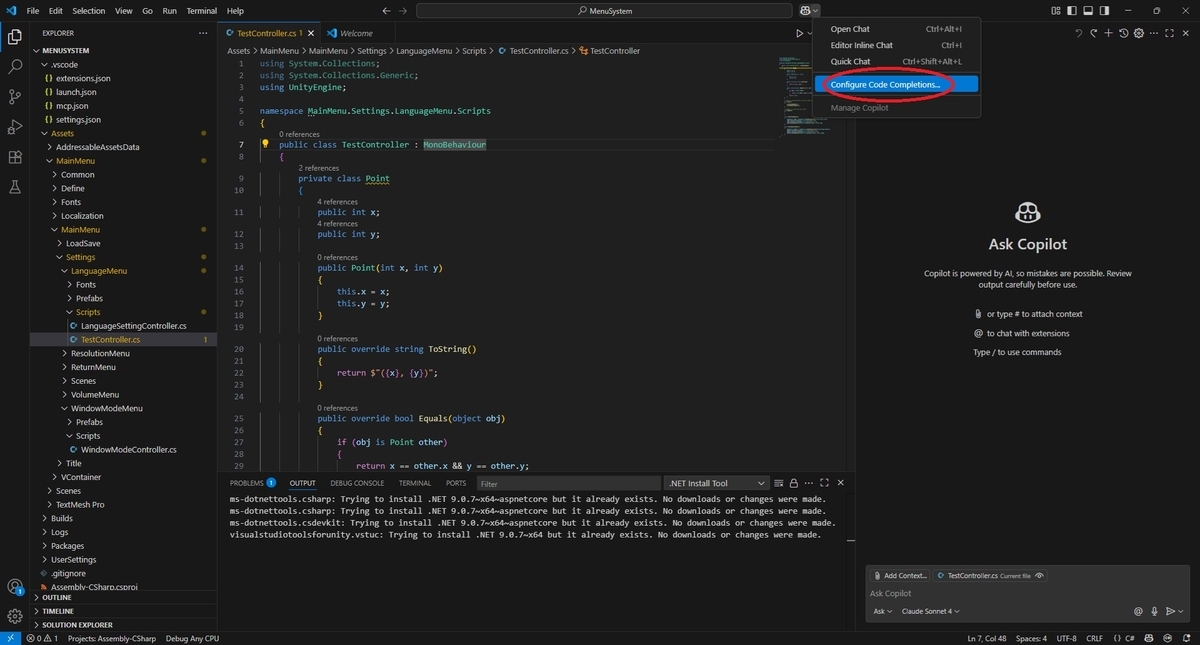Click the microphone voice chat icon
This screenshot has width=1200, height=645.
pyautogui.click(x=1154, y=611)
